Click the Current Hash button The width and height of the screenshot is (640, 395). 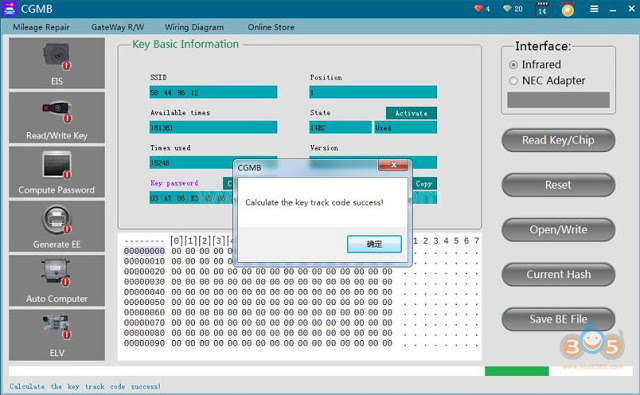click(x=558, y=274)
